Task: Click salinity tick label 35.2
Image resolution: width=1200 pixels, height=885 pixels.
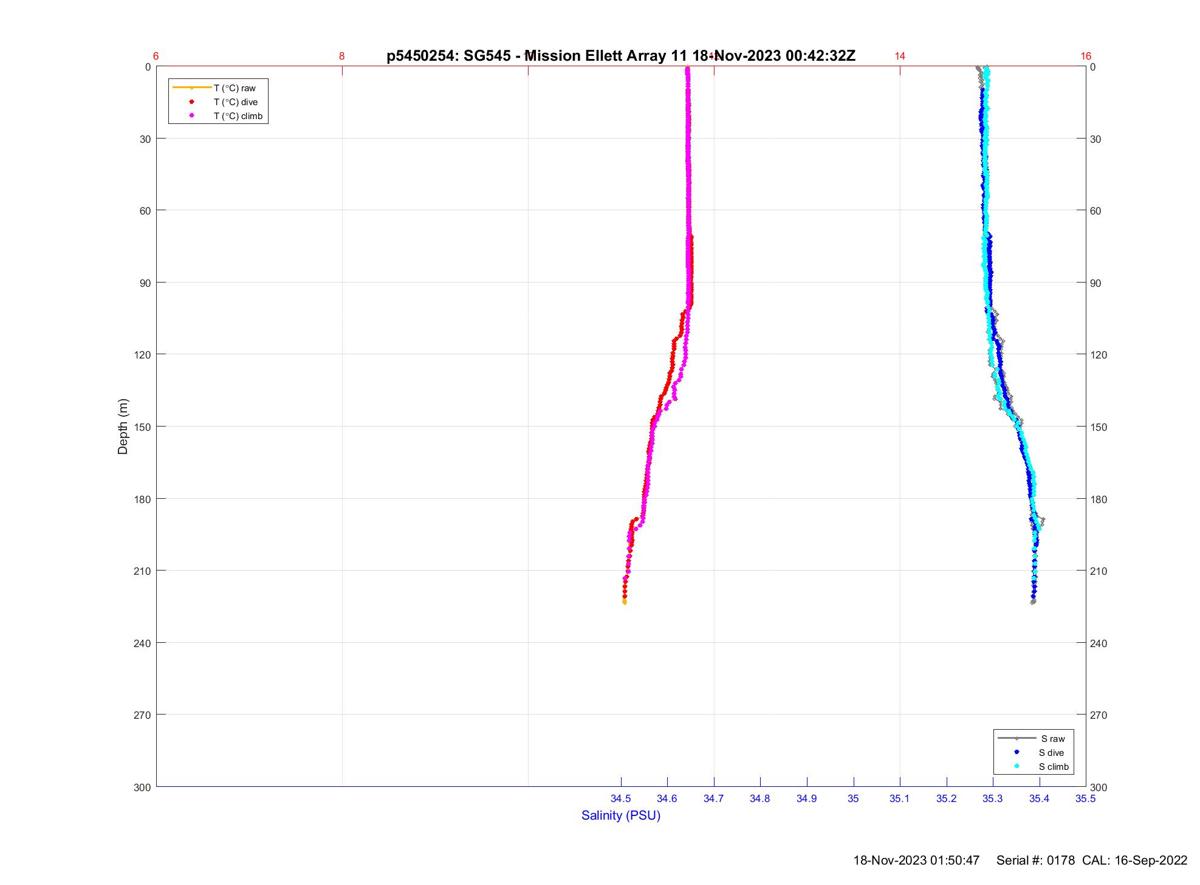Action: [x=946, y=799]
